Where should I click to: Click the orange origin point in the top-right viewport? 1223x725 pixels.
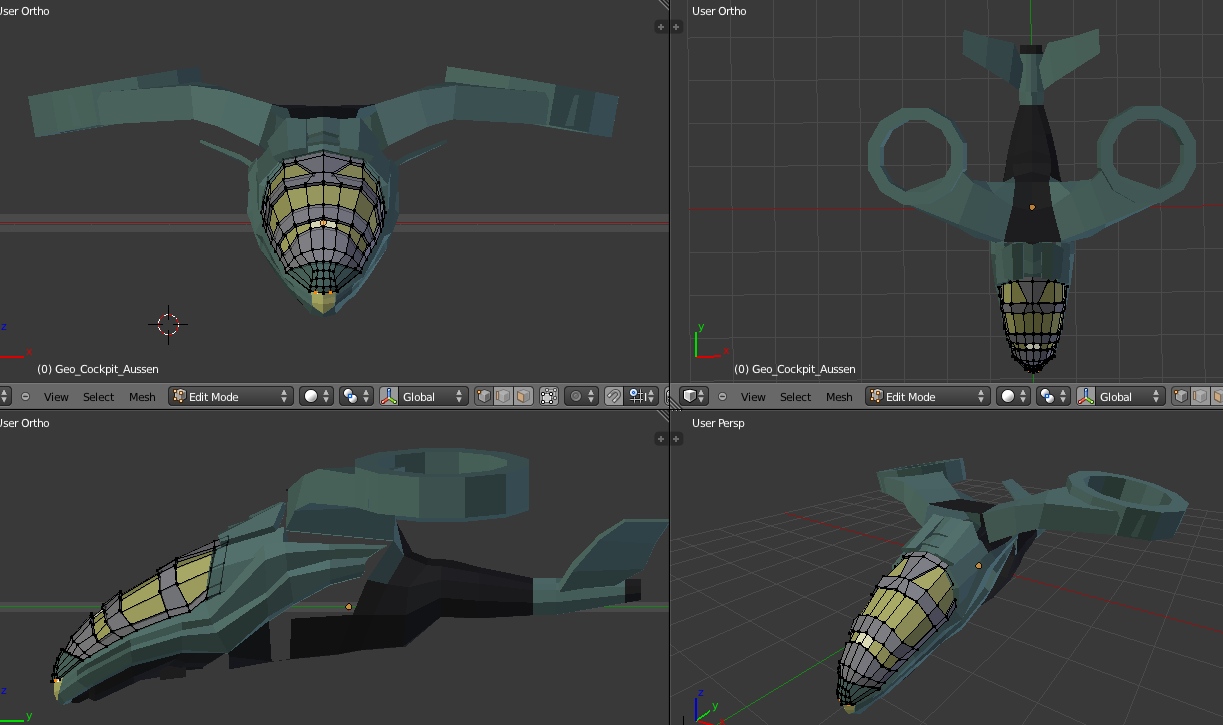tap(1032, 207)
